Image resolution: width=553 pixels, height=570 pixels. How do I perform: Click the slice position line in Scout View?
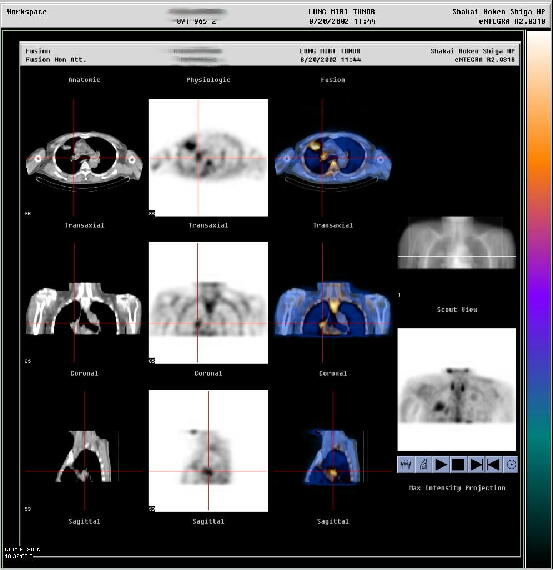coord(457,257)
